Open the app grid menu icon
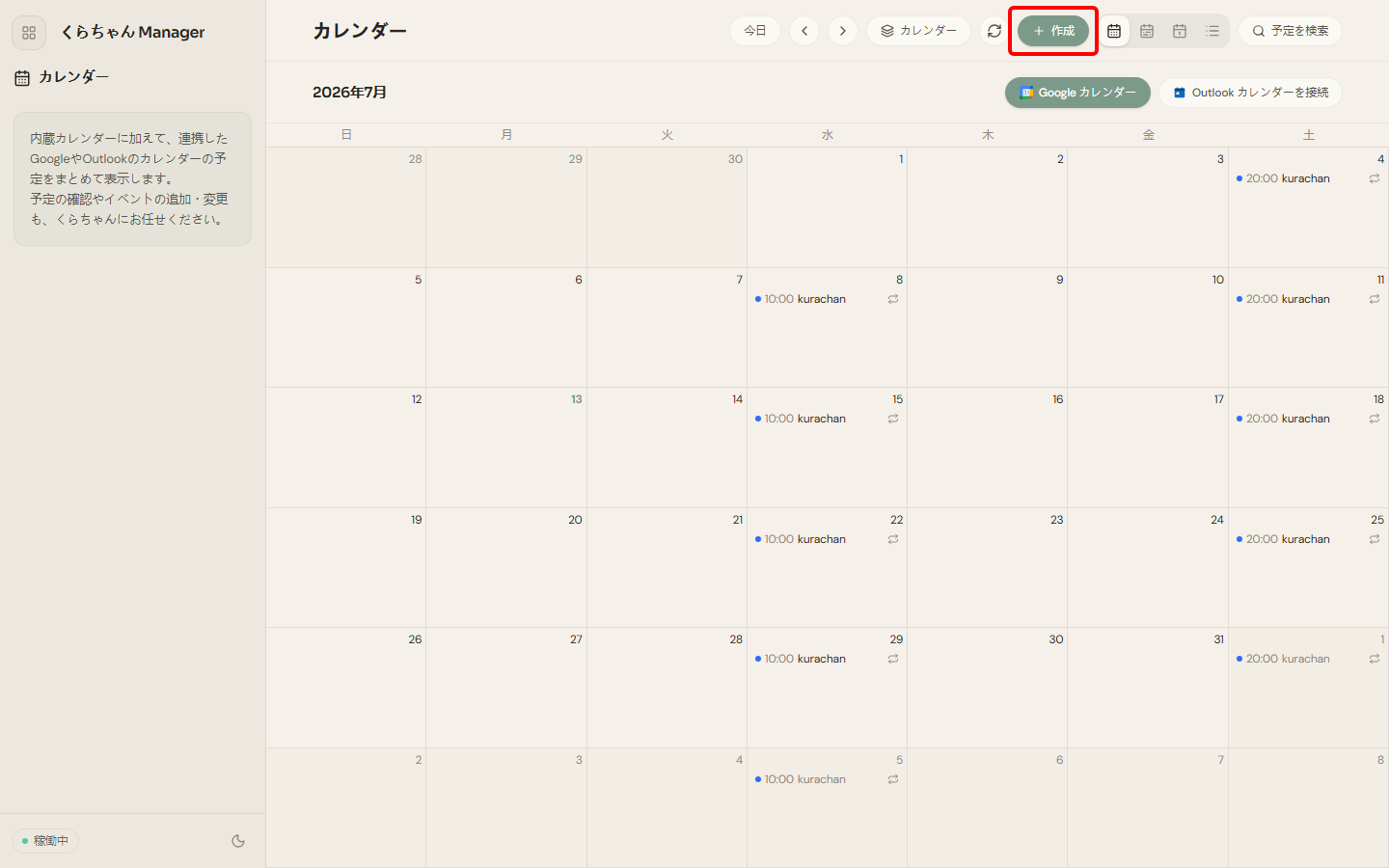 [x=29, y=33]
